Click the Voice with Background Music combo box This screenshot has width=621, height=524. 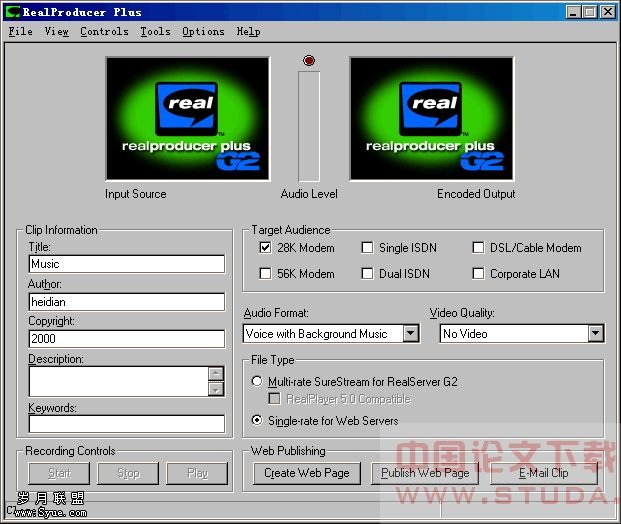click(331, 333)
